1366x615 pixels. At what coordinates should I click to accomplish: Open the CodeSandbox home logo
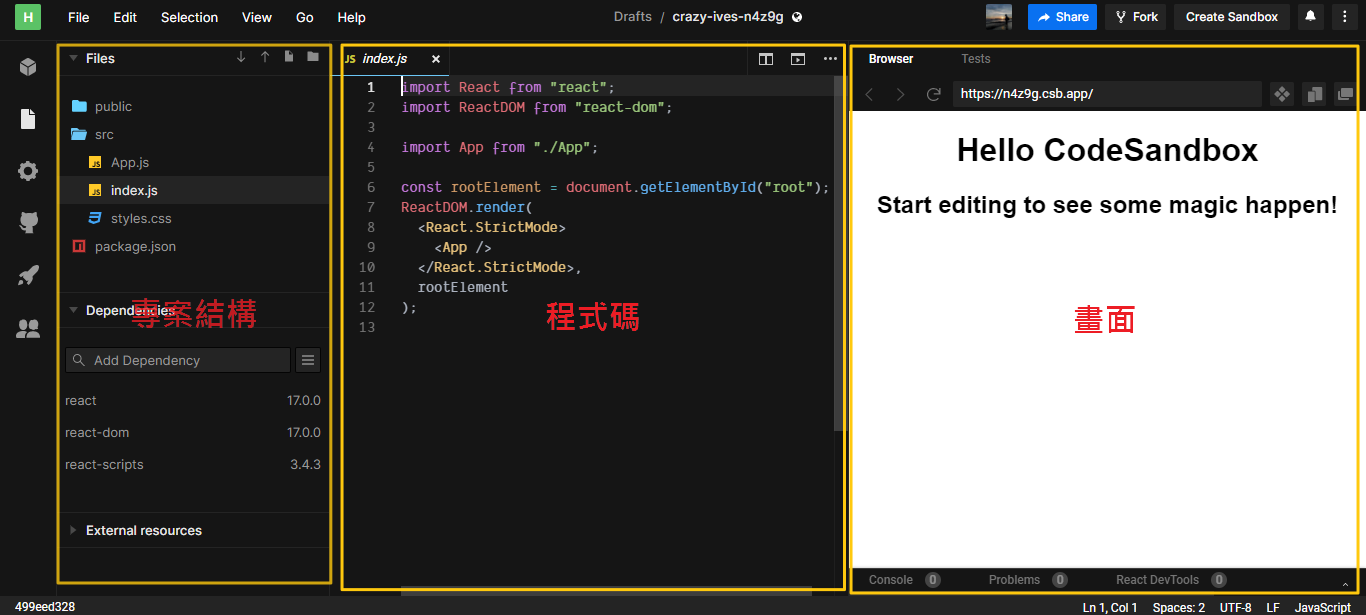click(27, 17)
